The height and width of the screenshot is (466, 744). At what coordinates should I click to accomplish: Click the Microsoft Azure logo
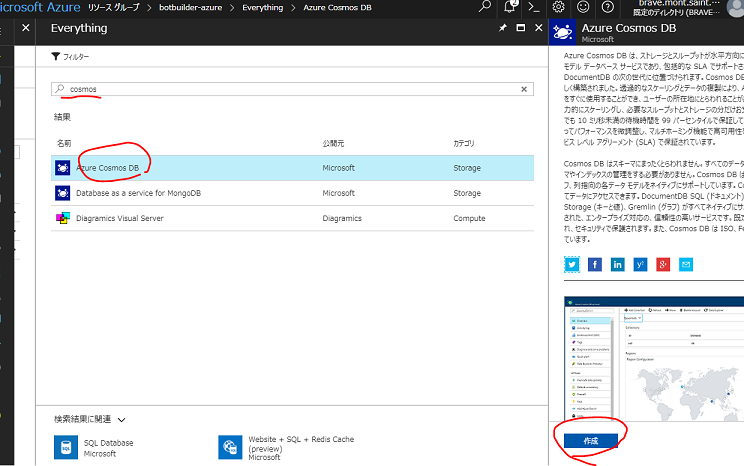pyautogui.click(x=40, y=8)
